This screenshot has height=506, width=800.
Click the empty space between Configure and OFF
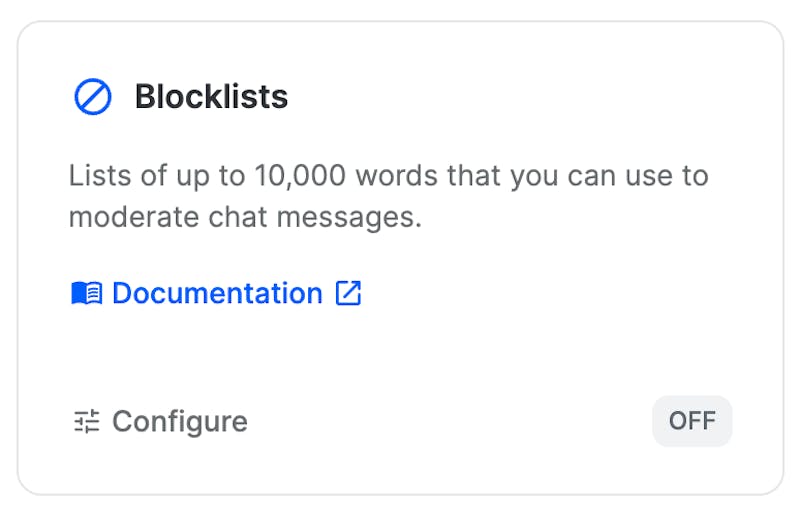(450, 422)
